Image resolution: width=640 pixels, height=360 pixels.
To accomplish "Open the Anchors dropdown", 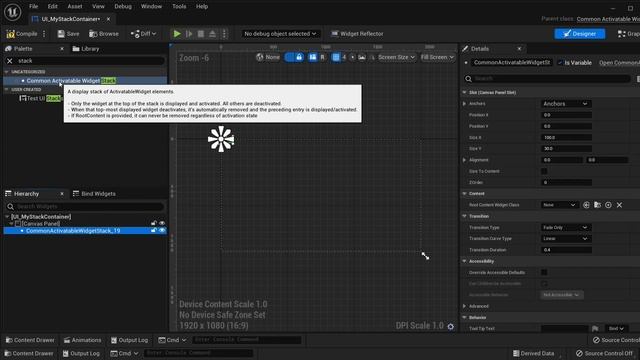I will (x=566, y=104).
